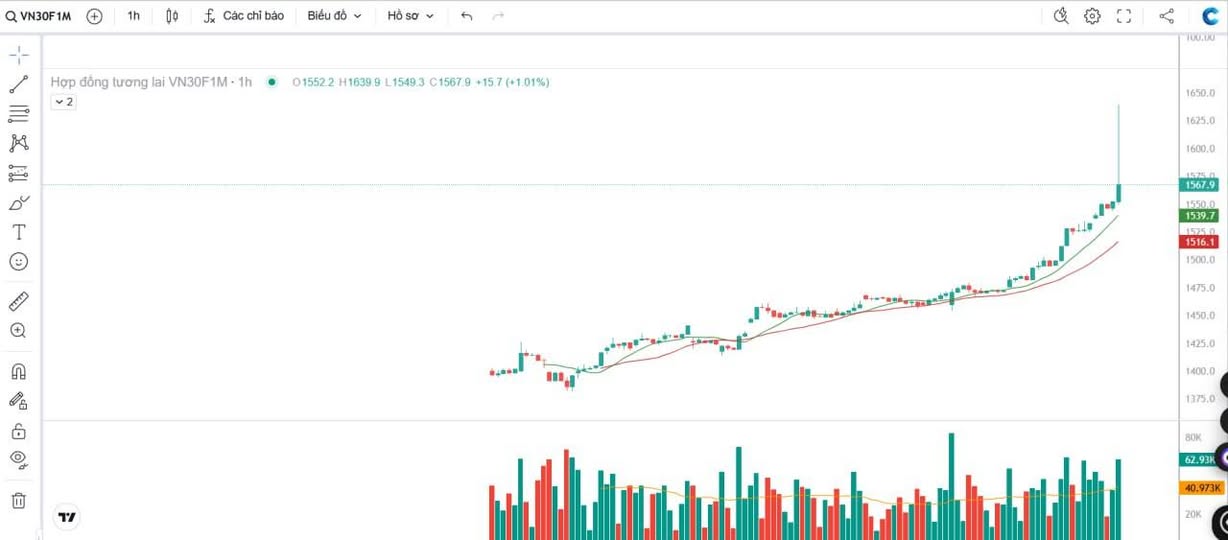The height and width of the screenshot is (540, 1228).
Task: Toggle magnet mode
Action: point(18,372)
